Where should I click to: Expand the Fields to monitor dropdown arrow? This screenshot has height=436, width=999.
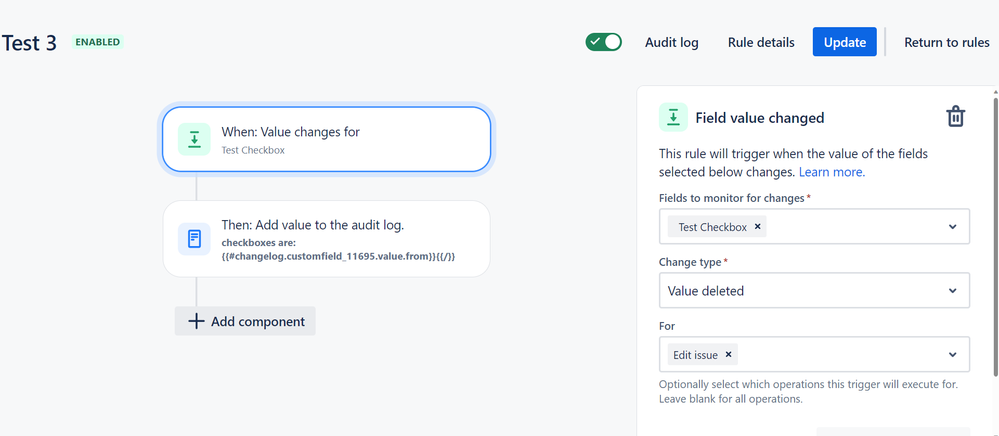tap(952, 227)
